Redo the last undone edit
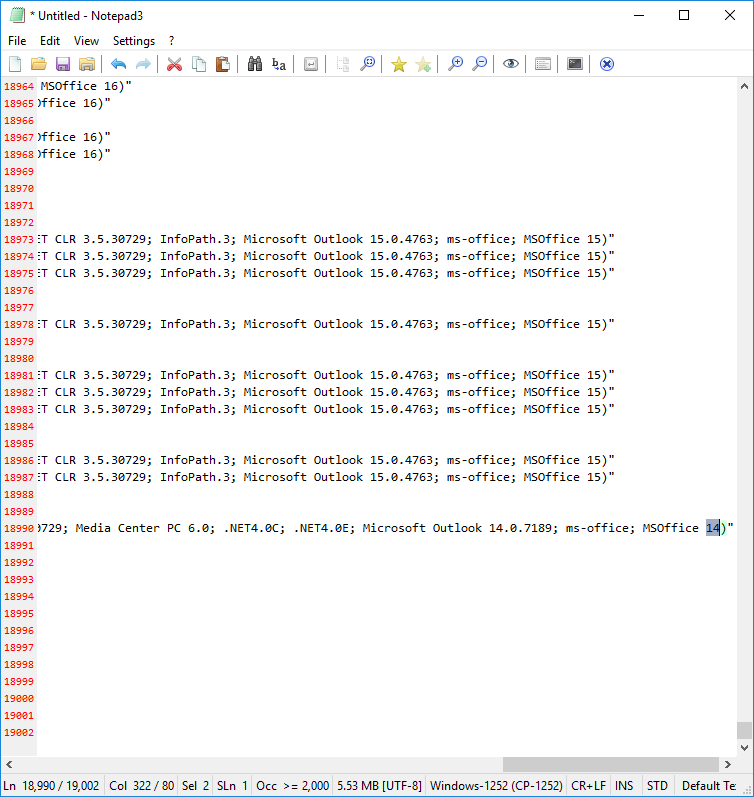Screen dimensions: 754x797 coord(143,64)
